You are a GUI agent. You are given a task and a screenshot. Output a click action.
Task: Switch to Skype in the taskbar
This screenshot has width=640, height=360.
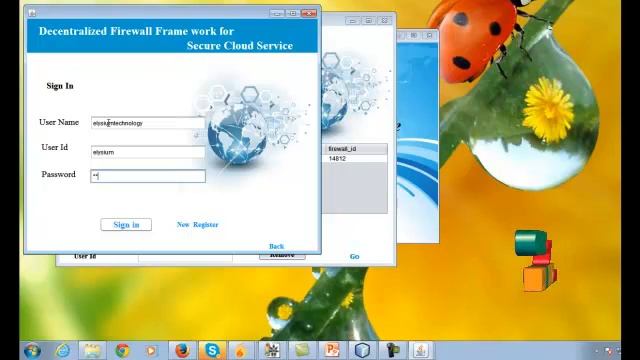(x=212, y=351)
